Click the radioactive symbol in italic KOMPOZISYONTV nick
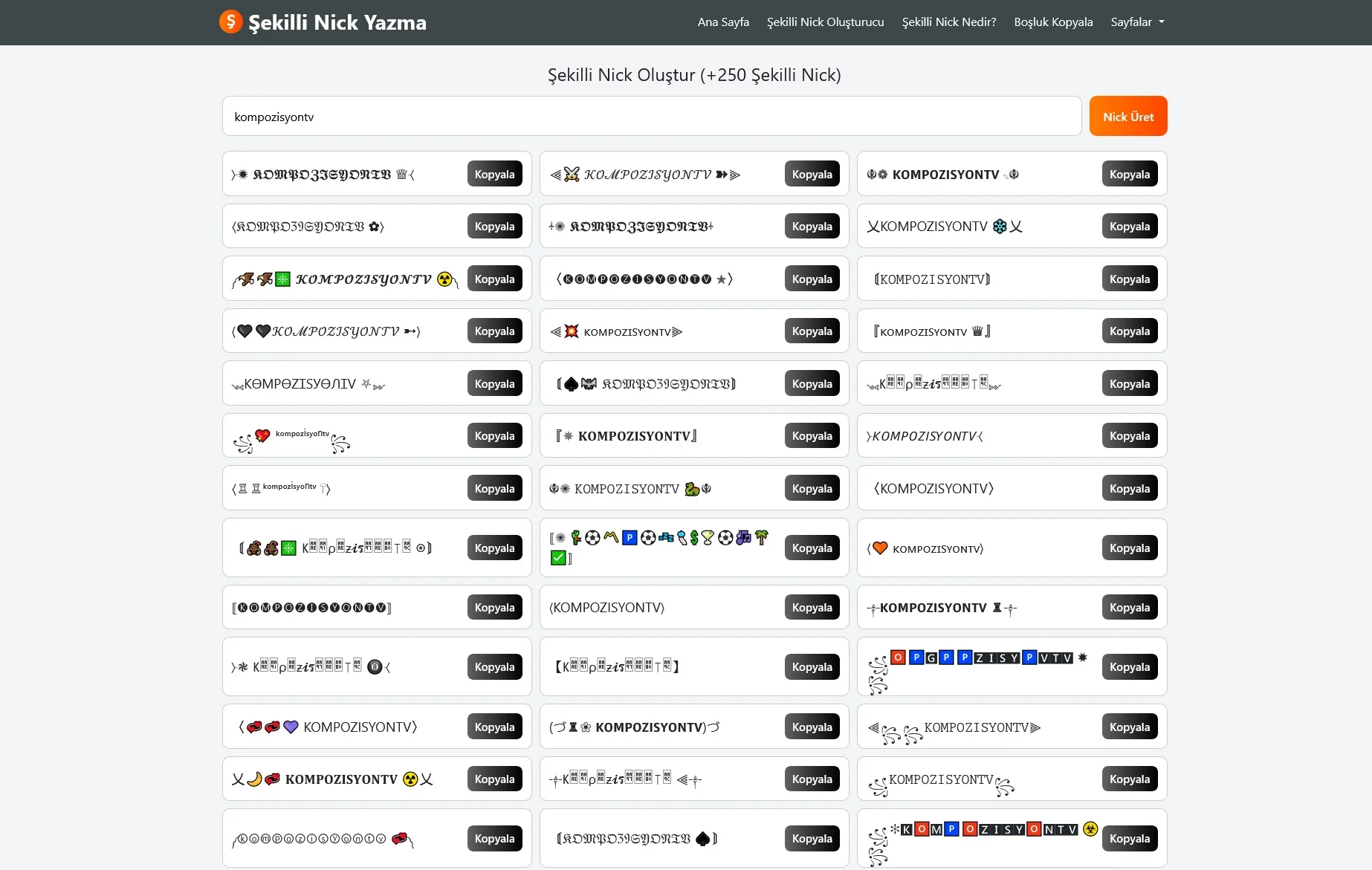 coord(444,279)
